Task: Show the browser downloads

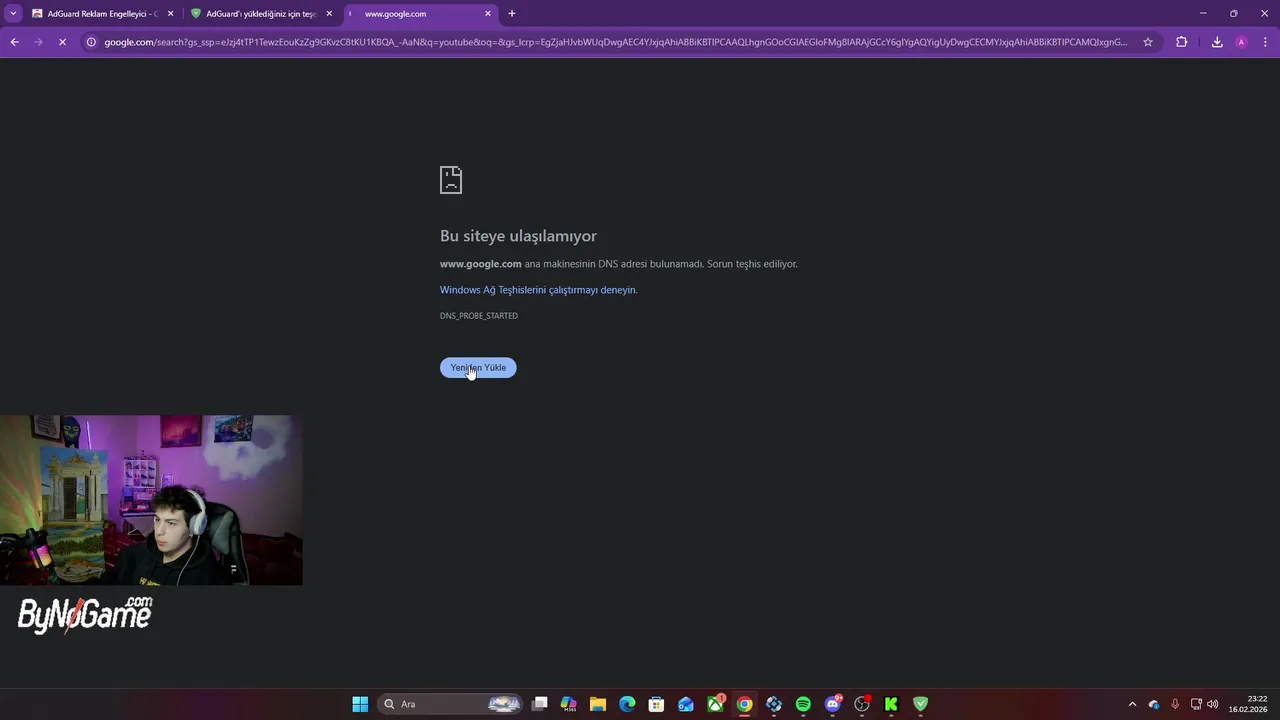Action: tap(1217, 42)
